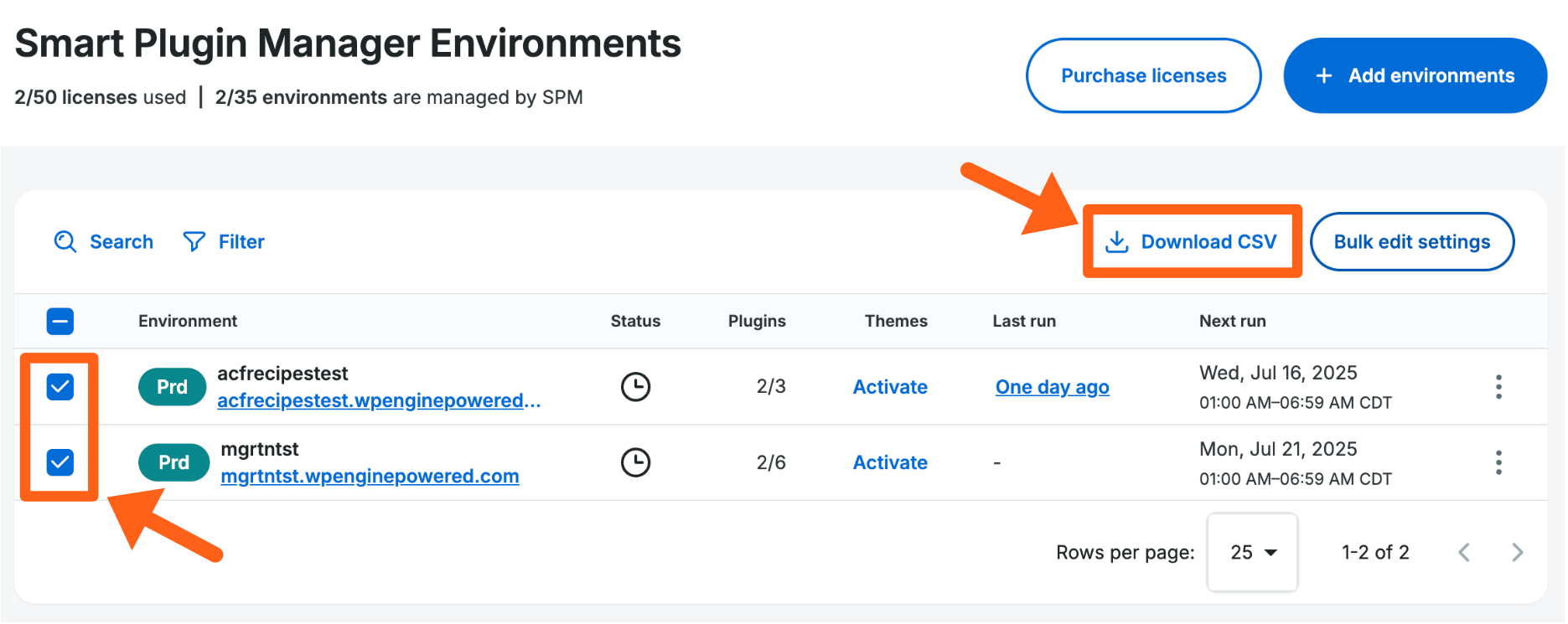Click the One day ago last run link
The image size is (1568, 624).
[1052, 387]
